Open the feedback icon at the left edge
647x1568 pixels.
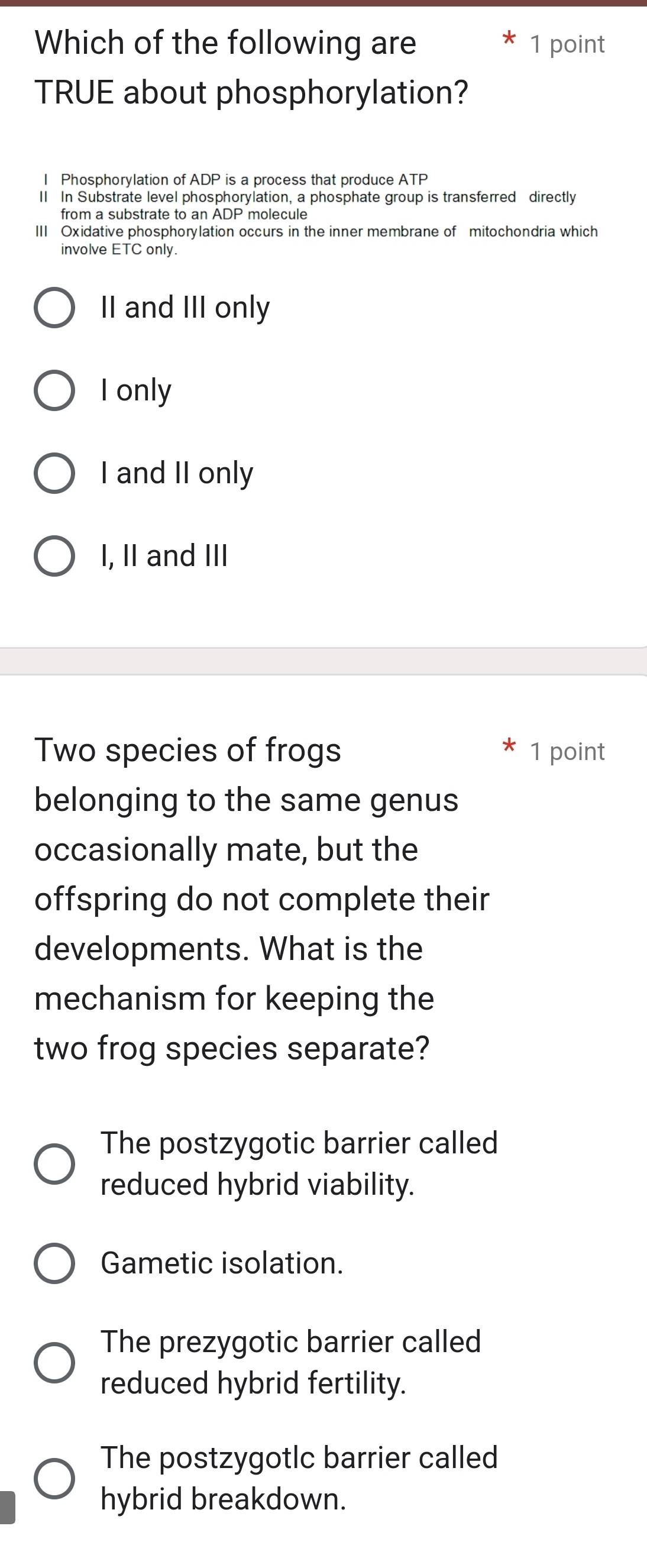[x=7, y=1507]
